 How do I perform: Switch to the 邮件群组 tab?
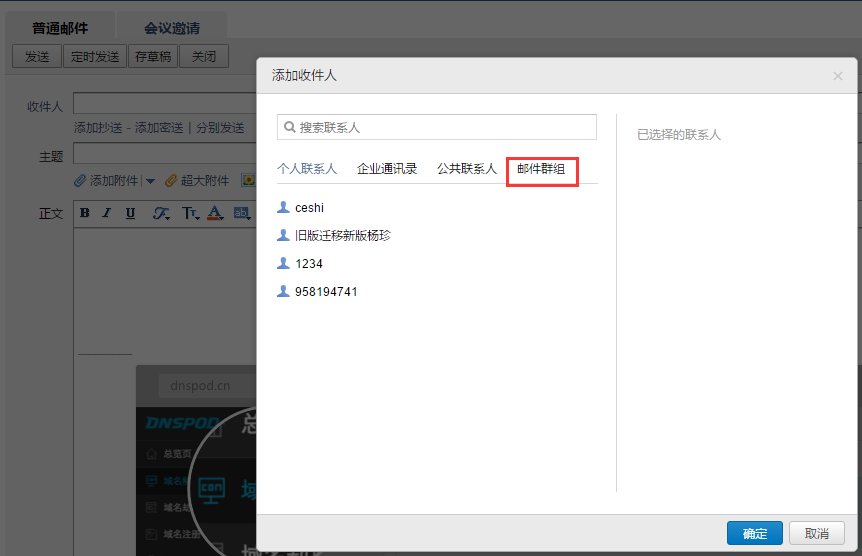tap(541, 169)
